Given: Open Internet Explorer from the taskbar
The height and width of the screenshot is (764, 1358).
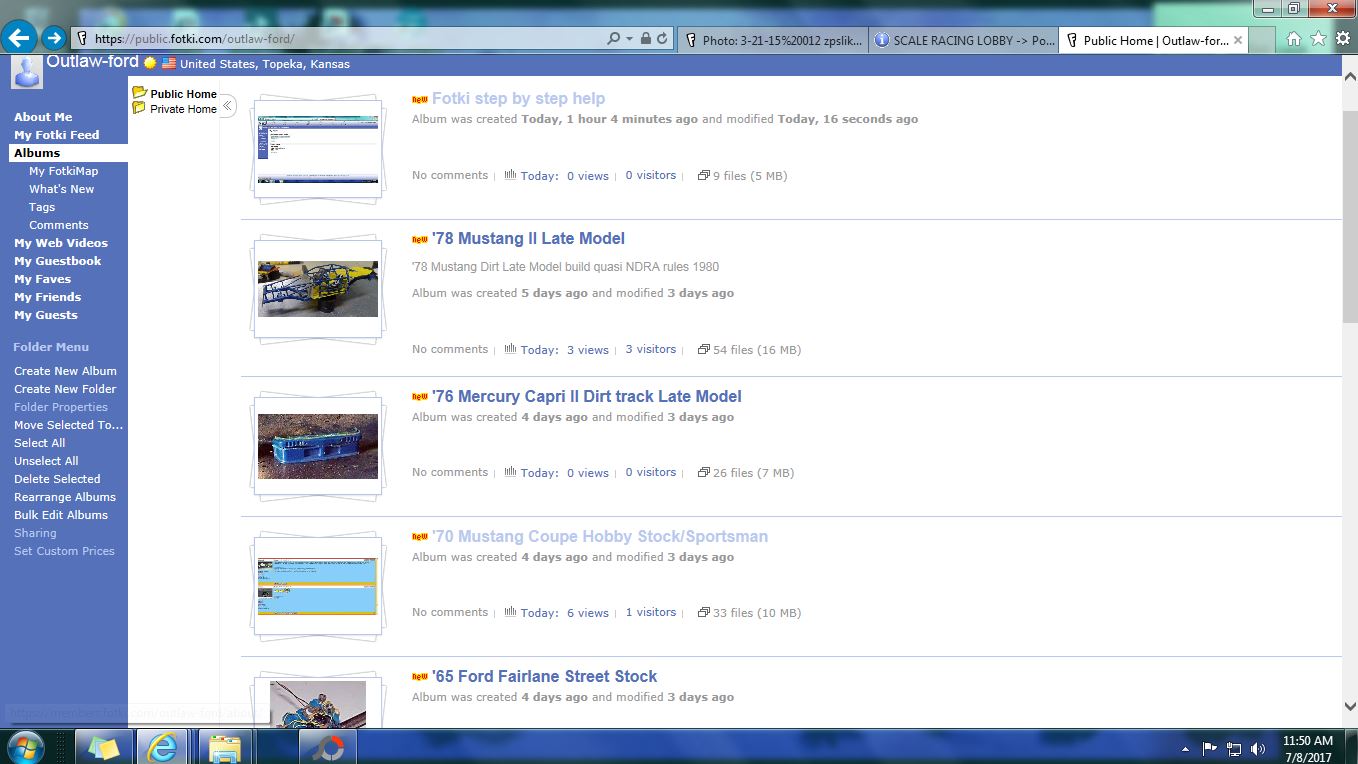Looking at the screenshot, I should pos(163,747).
